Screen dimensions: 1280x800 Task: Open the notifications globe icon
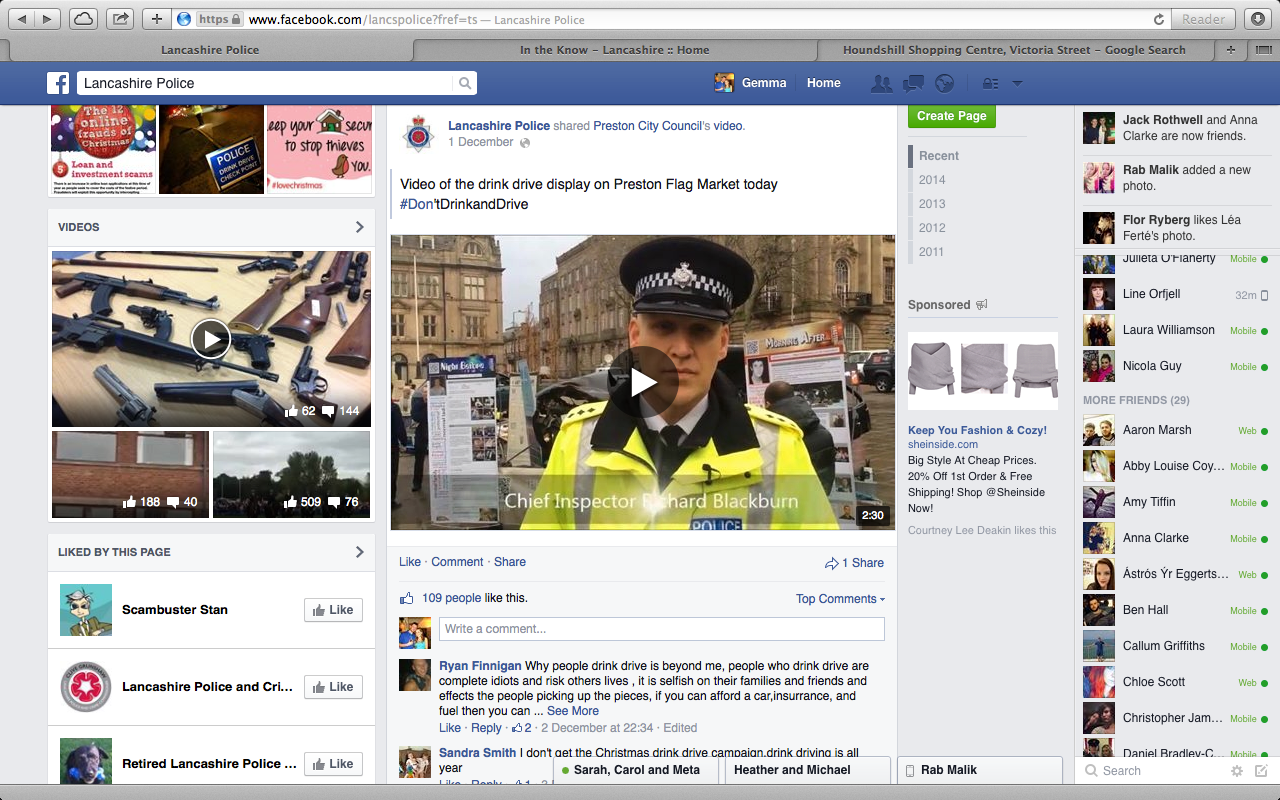tap(944, 84)
